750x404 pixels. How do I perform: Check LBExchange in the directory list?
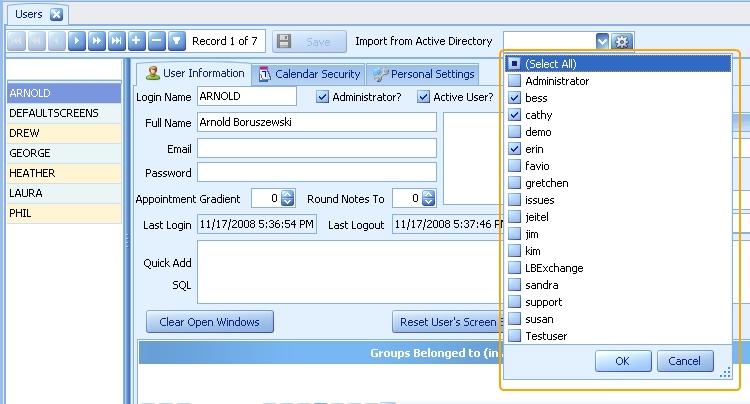tap(514, 268)
